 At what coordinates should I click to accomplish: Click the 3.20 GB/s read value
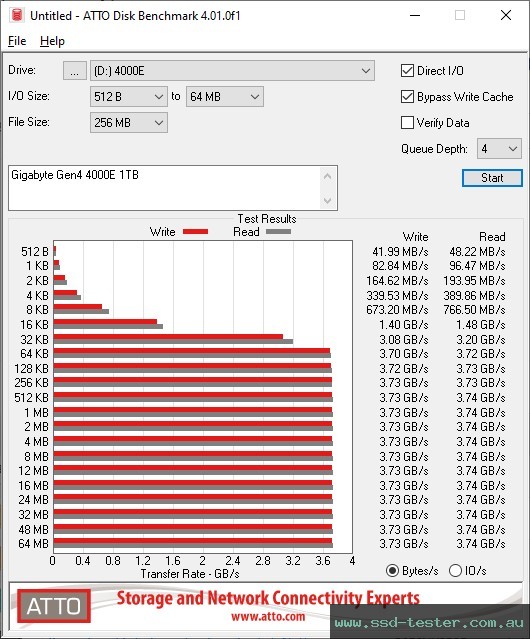click(x=481, y=339)
